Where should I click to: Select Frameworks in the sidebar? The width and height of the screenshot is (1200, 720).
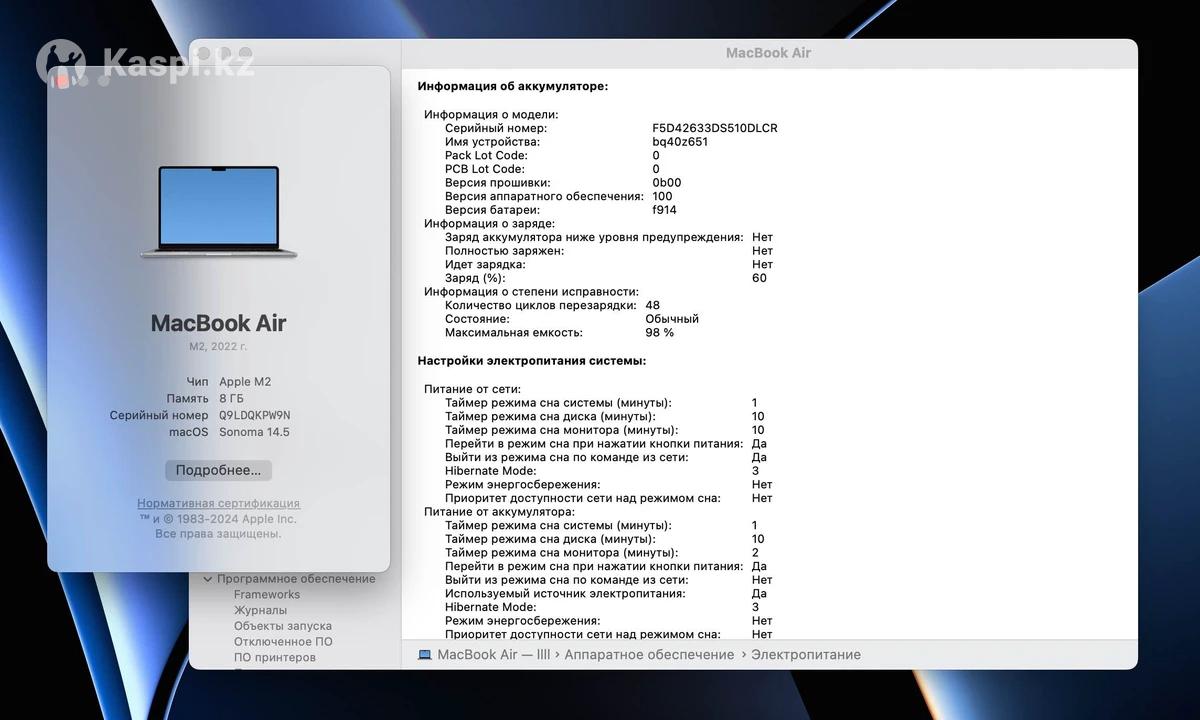(267, 594)
